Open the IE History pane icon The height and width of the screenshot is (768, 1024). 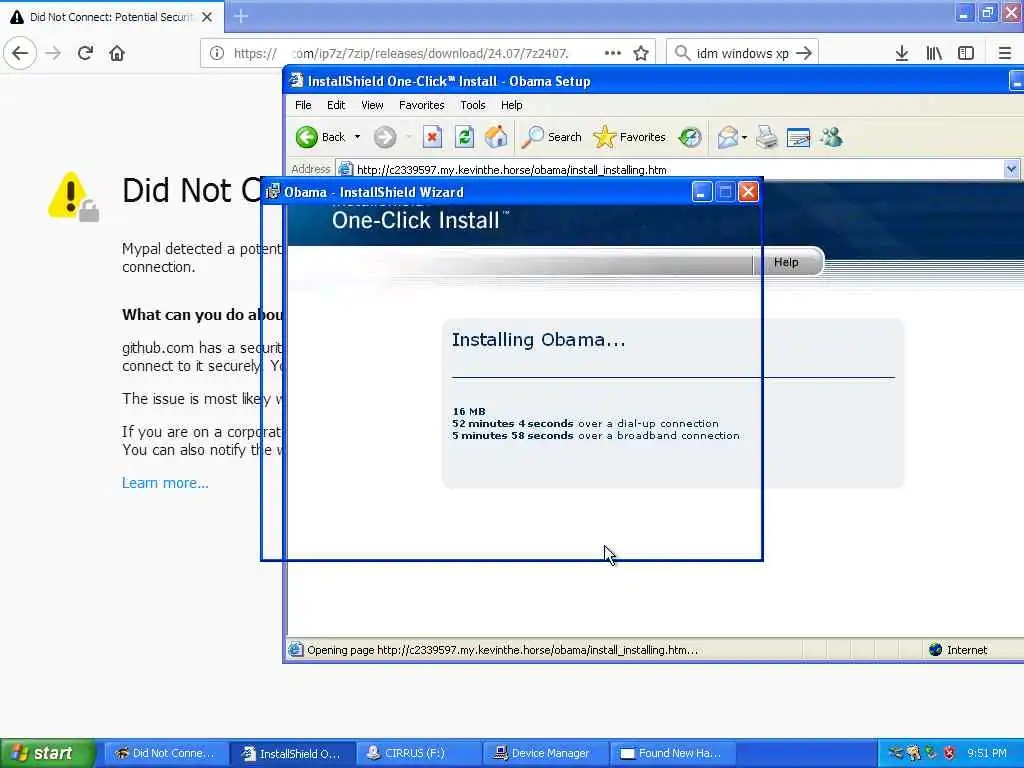point(690,137)
